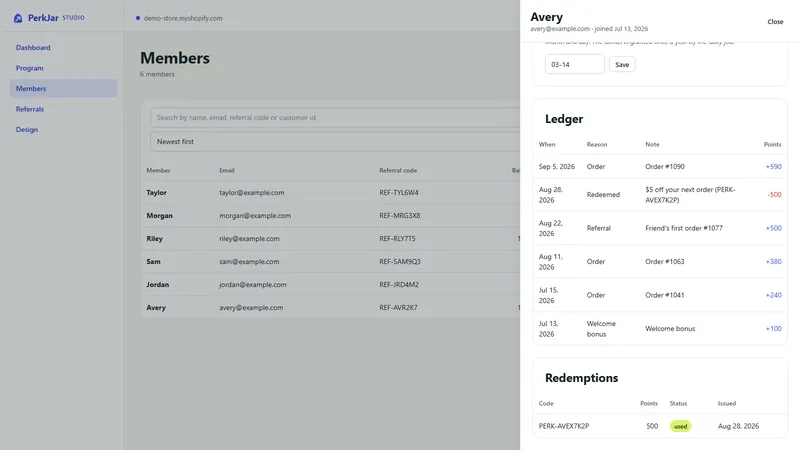The image size is (800, 450).
Task: Click the +100 points value
Action: [773, 329]
